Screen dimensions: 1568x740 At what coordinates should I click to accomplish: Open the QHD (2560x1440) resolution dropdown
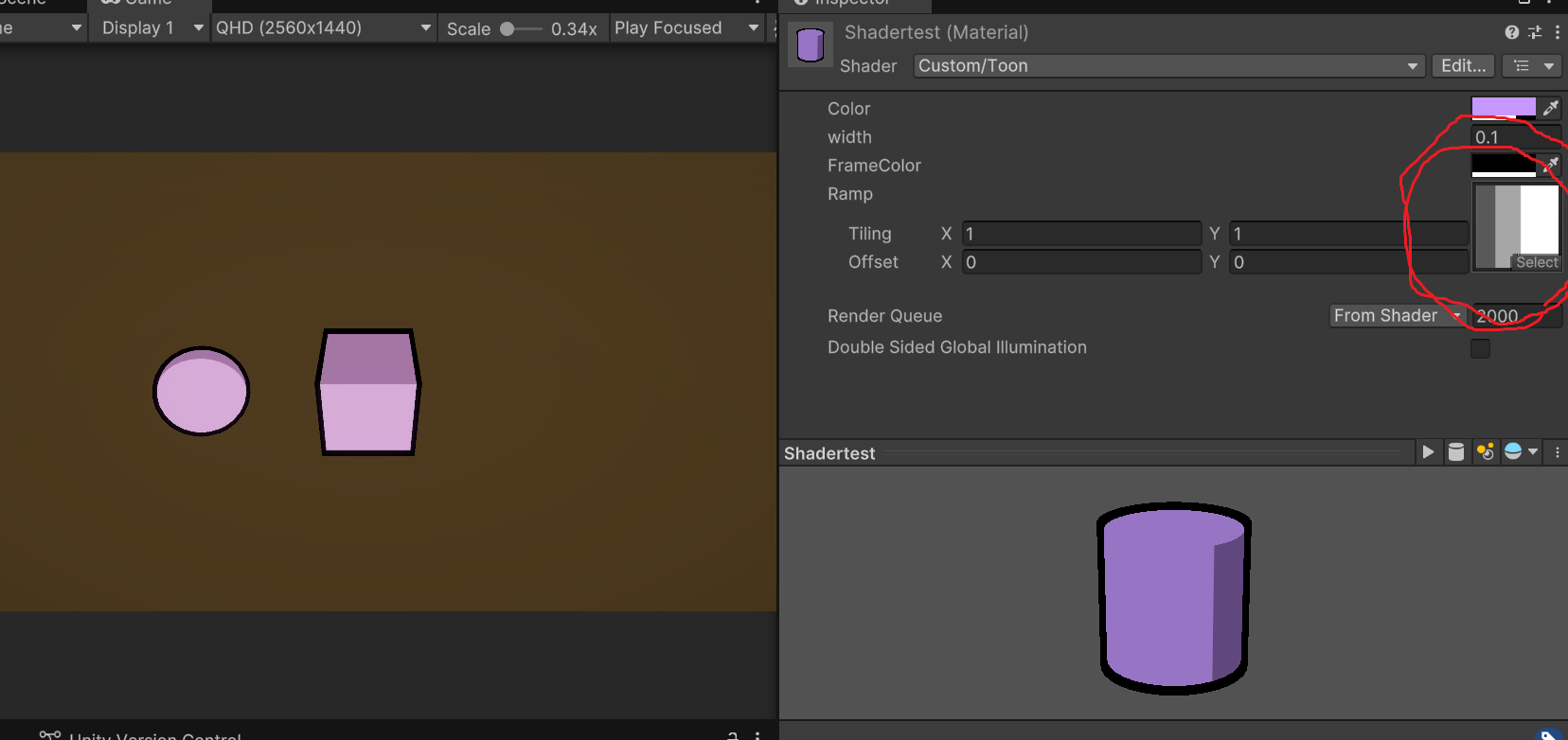click(323, 27)
